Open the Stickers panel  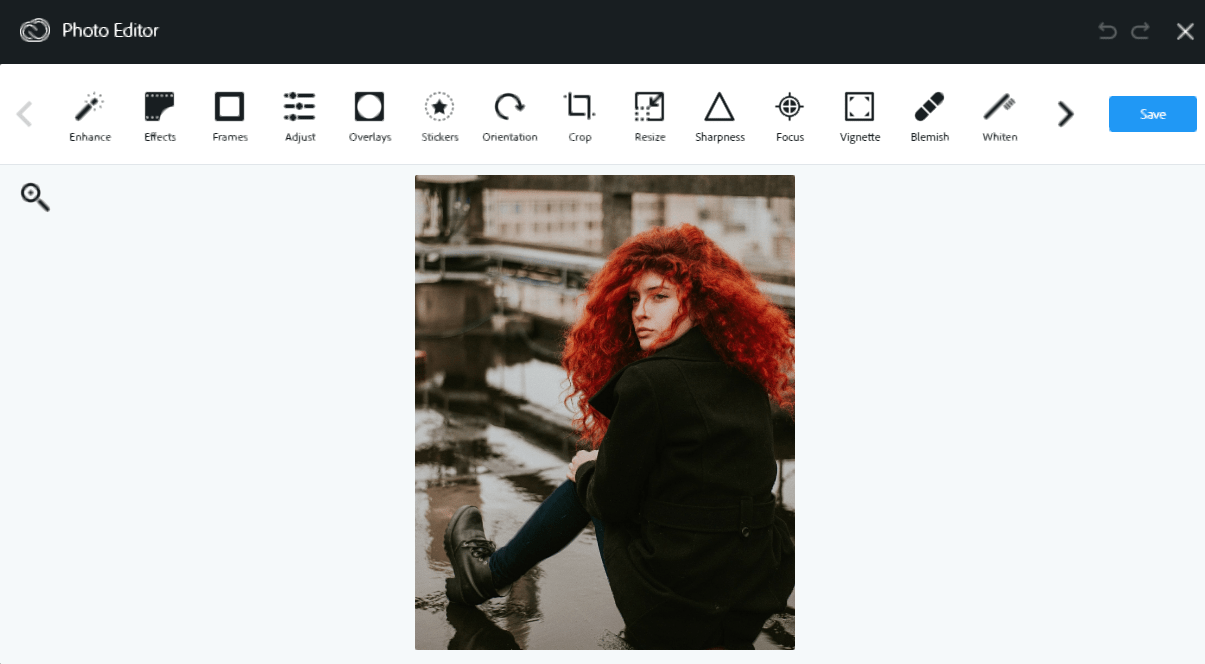click(439, 113)
